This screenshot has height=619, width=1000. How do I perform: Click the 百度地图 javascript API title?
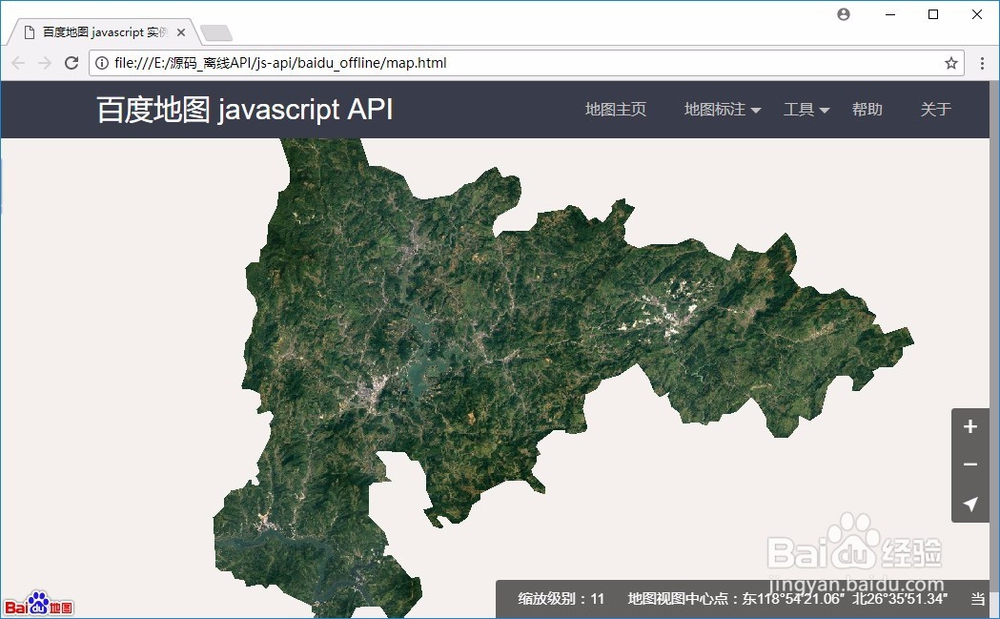pos(245,109)
